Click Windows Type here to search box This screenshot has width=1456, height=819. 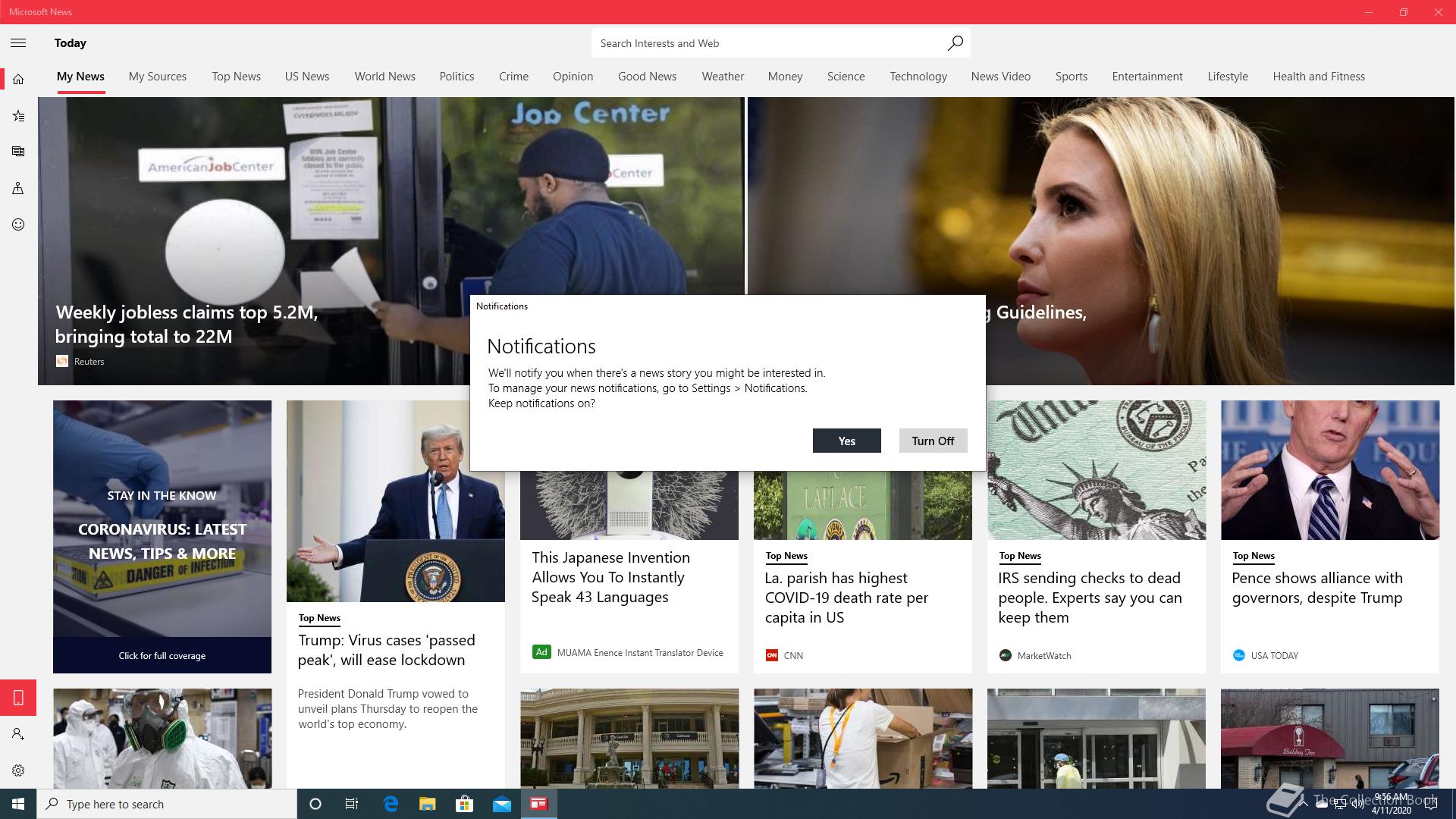tap(167, 804)
